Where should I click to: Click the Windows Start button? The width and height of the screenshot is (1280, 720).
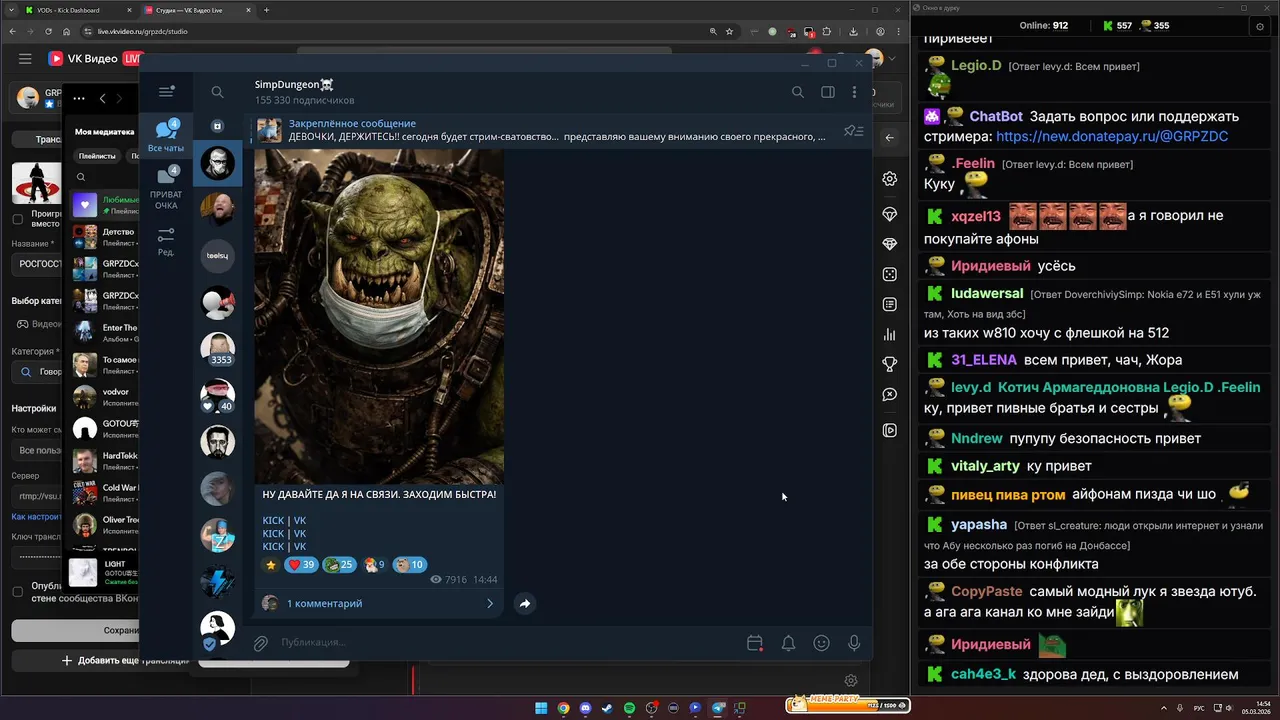click(x=541, y=708)
